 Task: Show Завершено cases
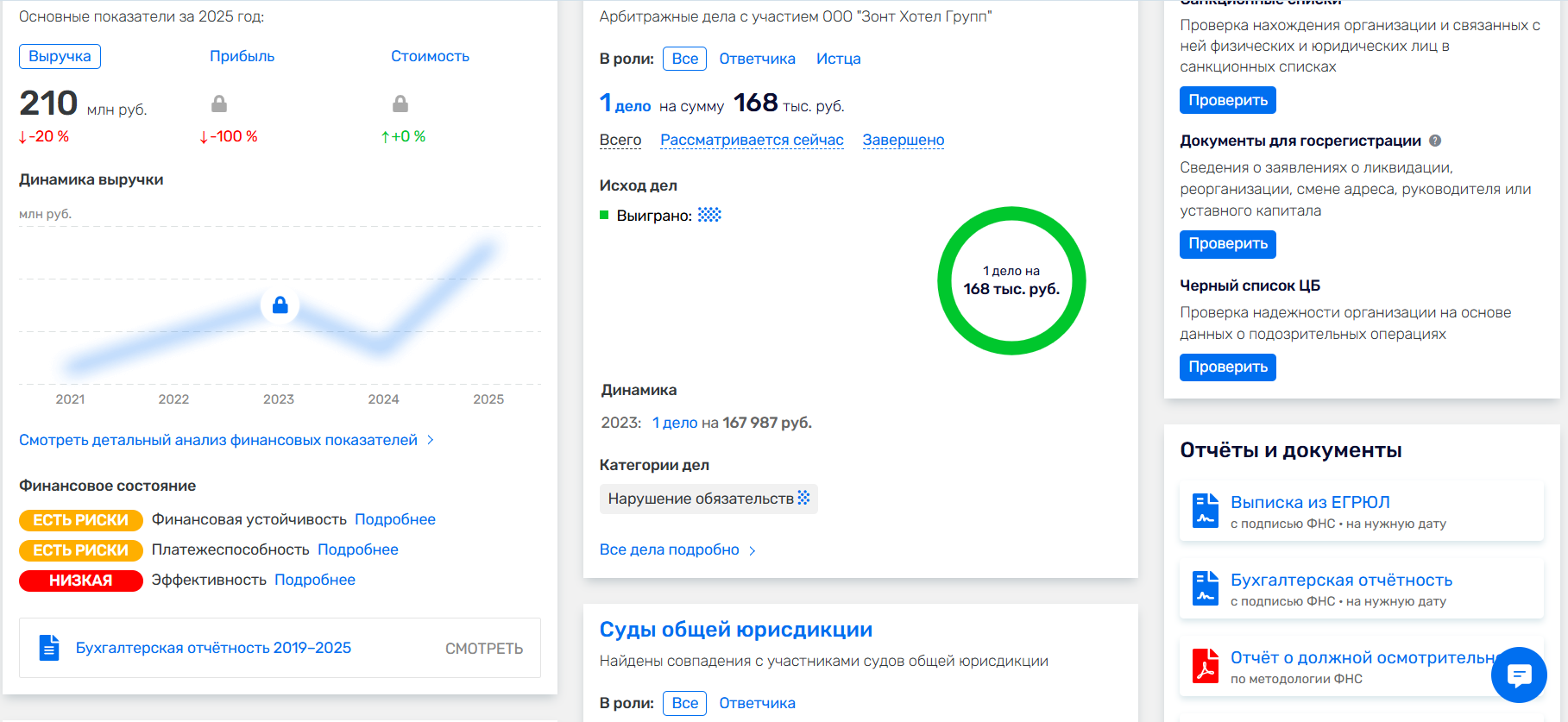point(904,140)
